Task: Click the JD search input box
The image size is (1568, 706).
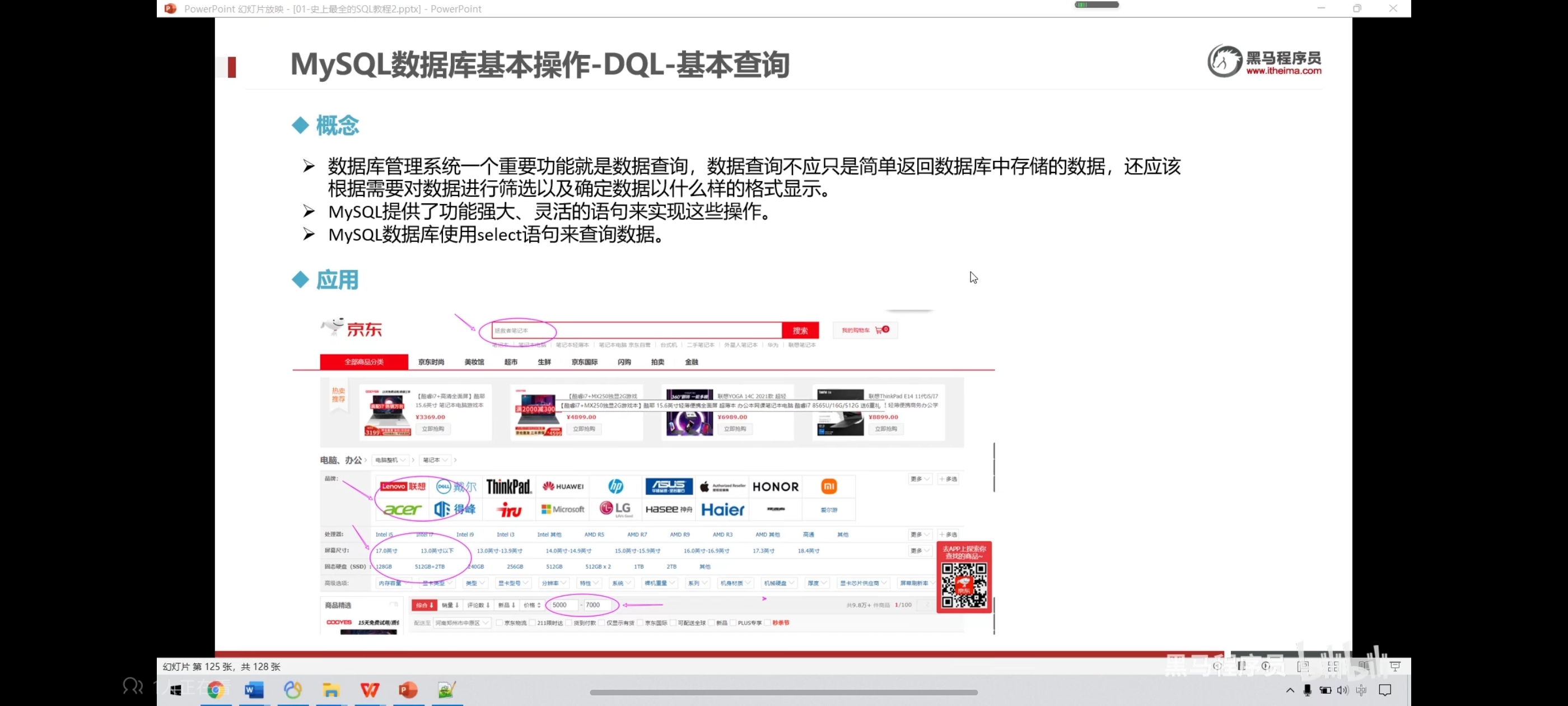Action: 636,330
